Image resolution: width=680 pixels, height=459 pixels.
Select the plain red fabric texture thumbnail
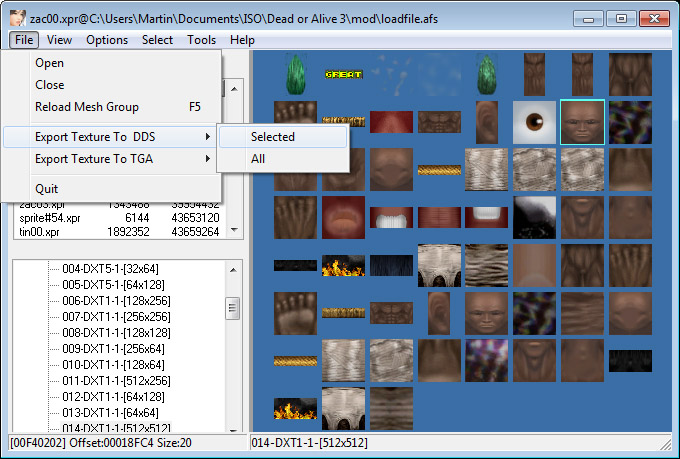tap(391, 122)
